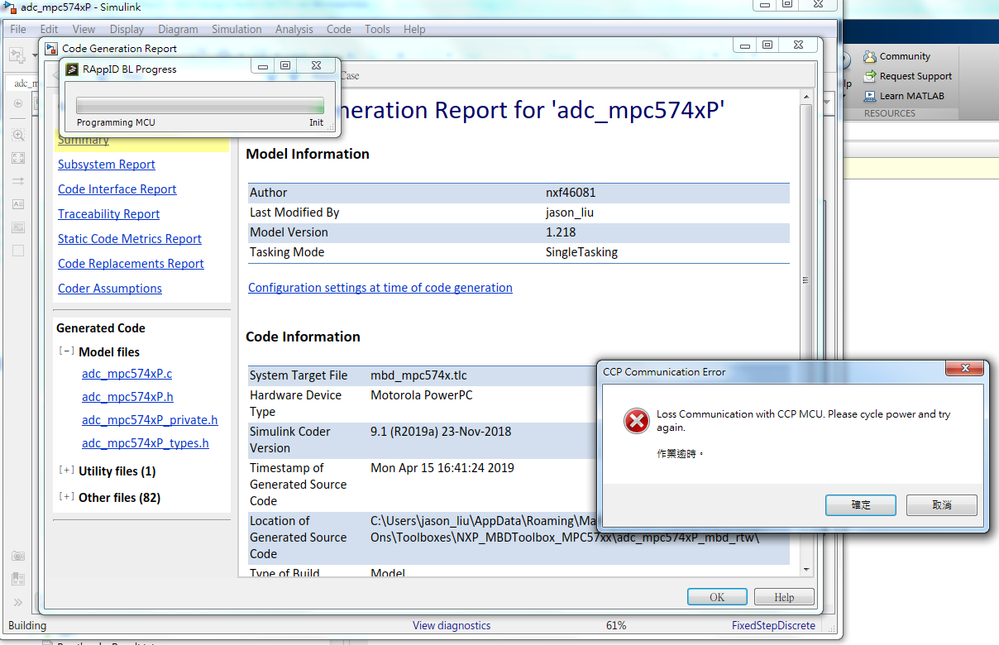Expand the Other files (82) section

point(66,496)
